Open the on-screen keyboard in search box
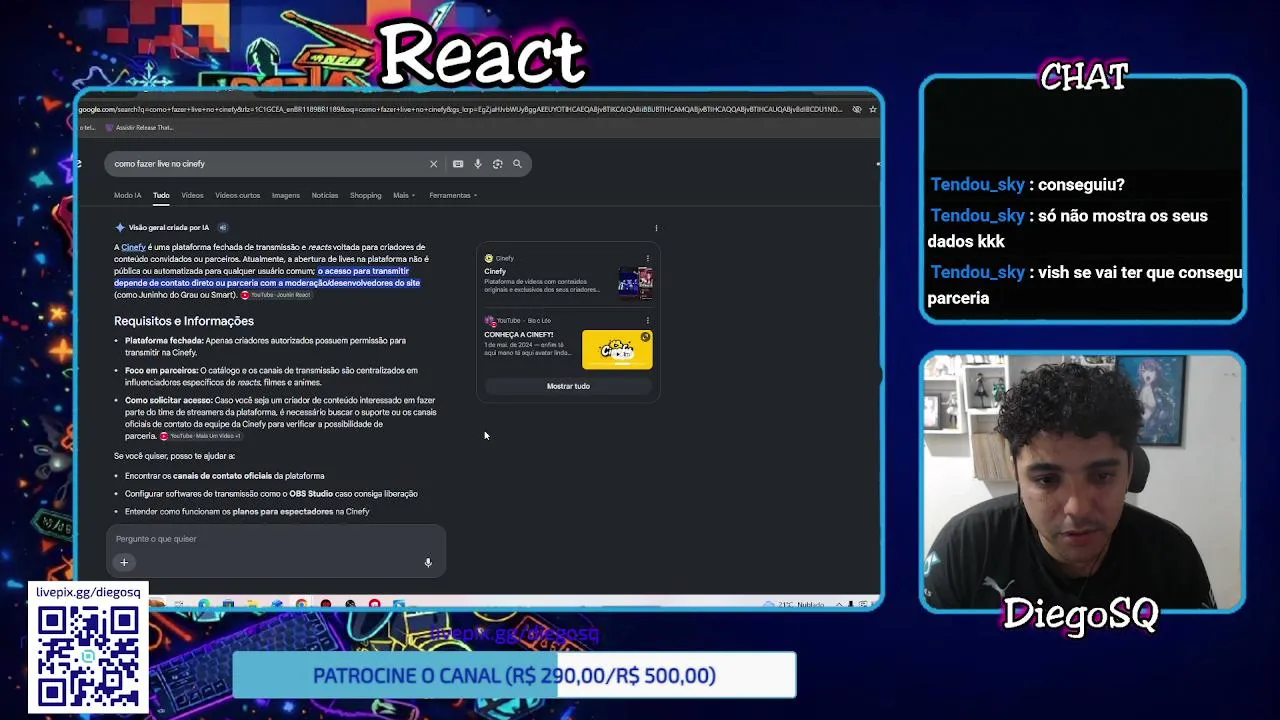 (x=458, y=164)
